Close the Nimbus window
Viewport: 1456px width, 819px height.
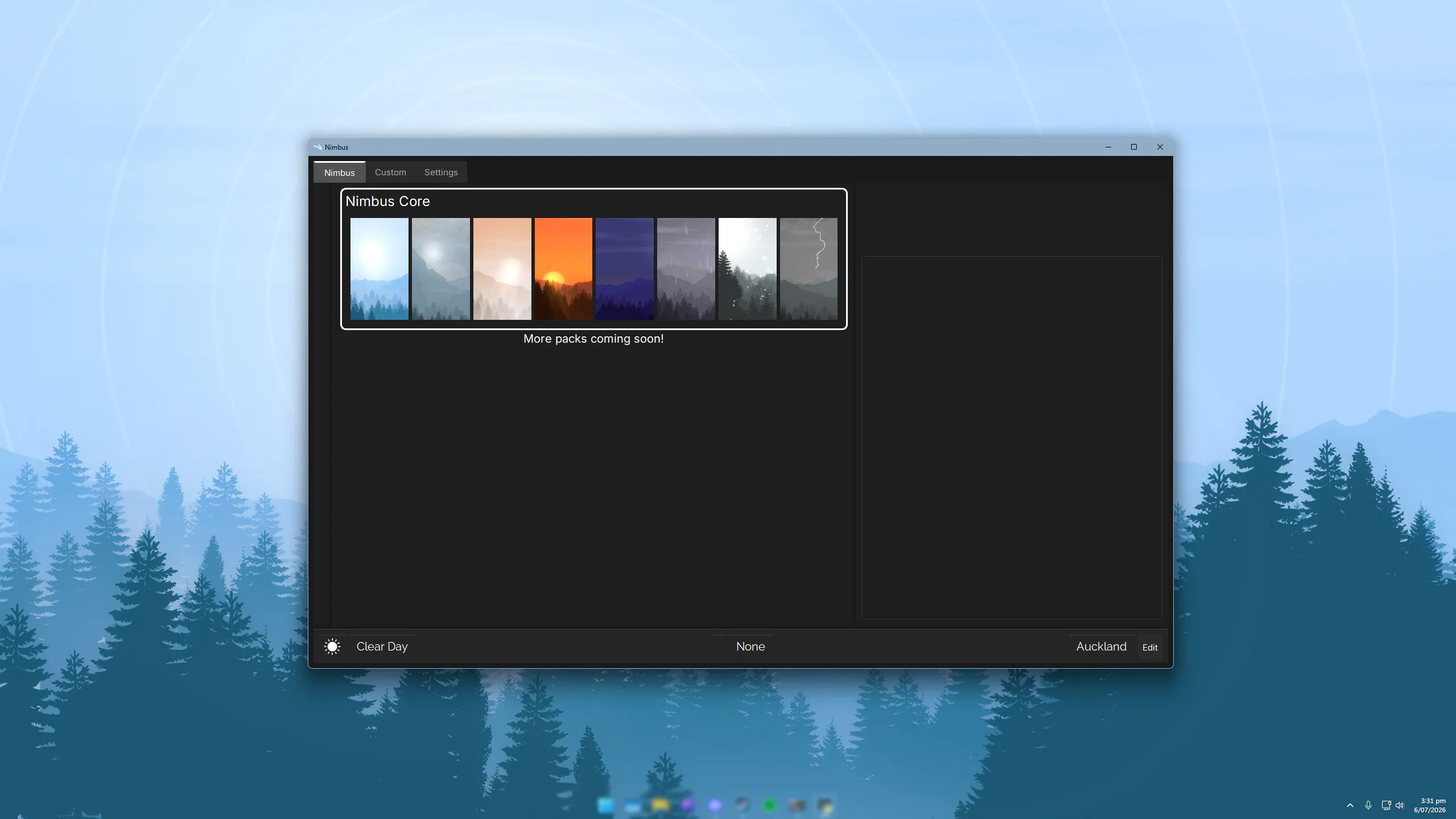pos(1160,147)
